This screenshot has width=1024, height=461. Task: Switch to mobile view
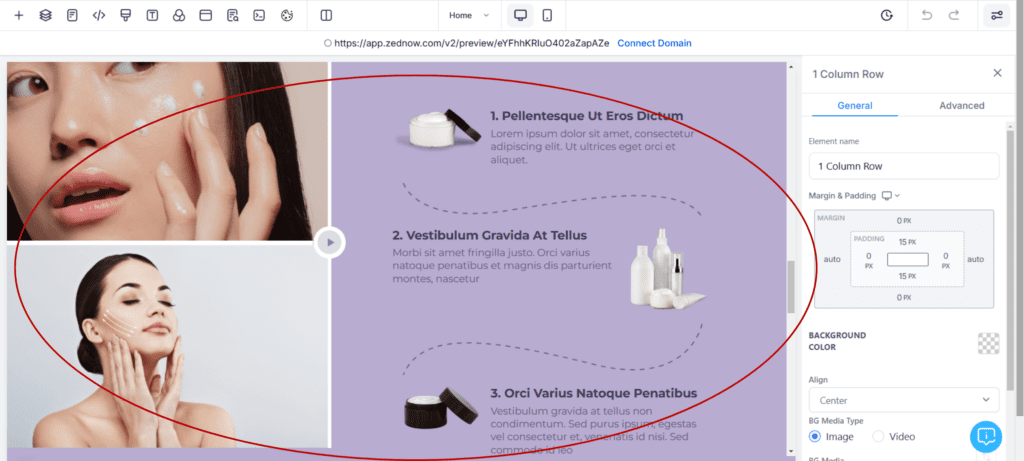[547, 16]
